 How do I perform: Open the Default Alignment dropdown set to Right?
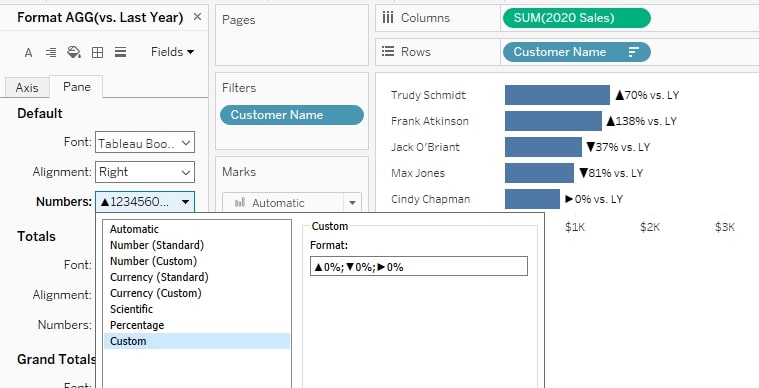pyautogui.click(x=145, y=172)
